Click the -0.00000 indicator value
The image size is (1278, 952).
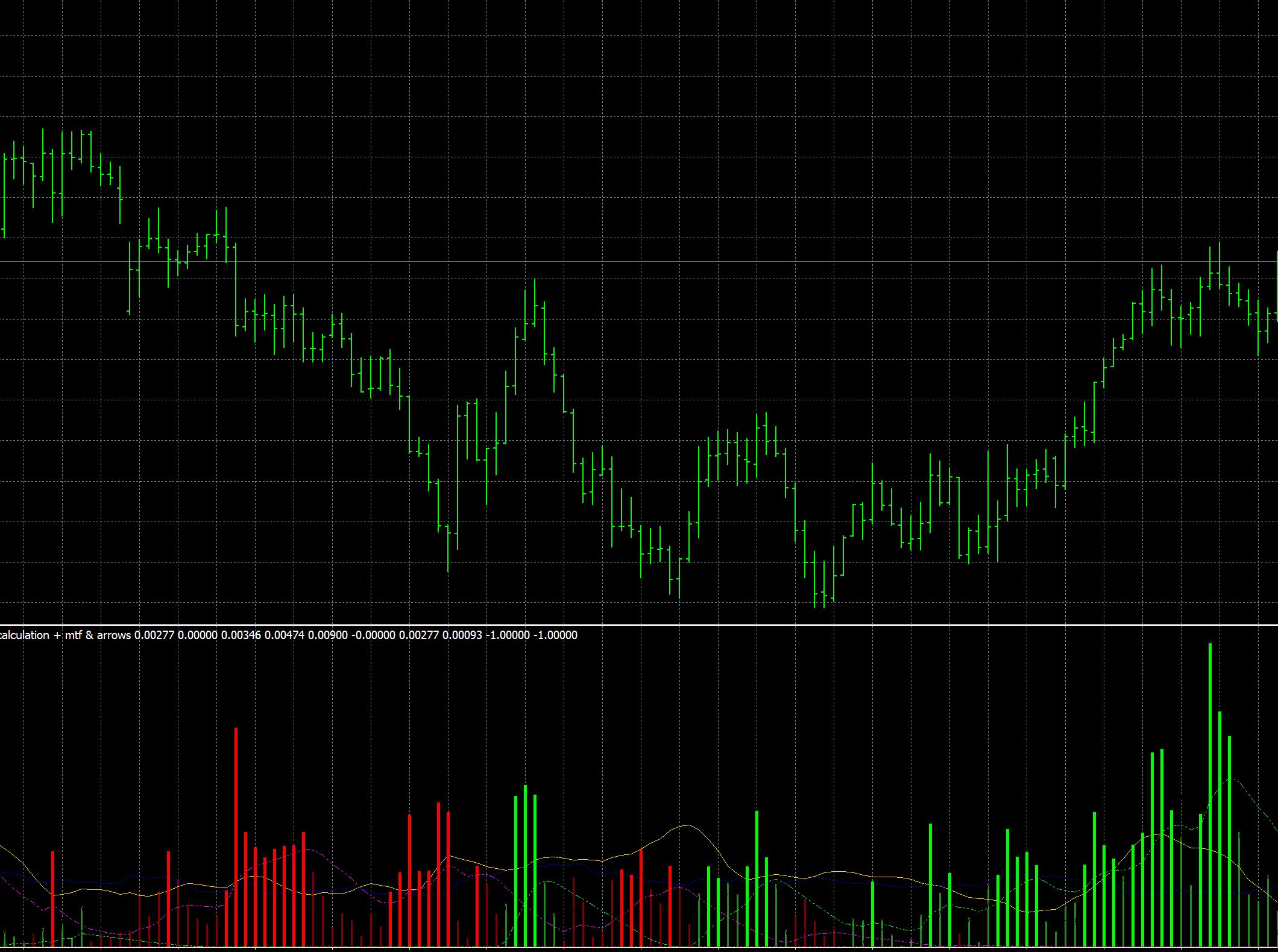[373, 635]
